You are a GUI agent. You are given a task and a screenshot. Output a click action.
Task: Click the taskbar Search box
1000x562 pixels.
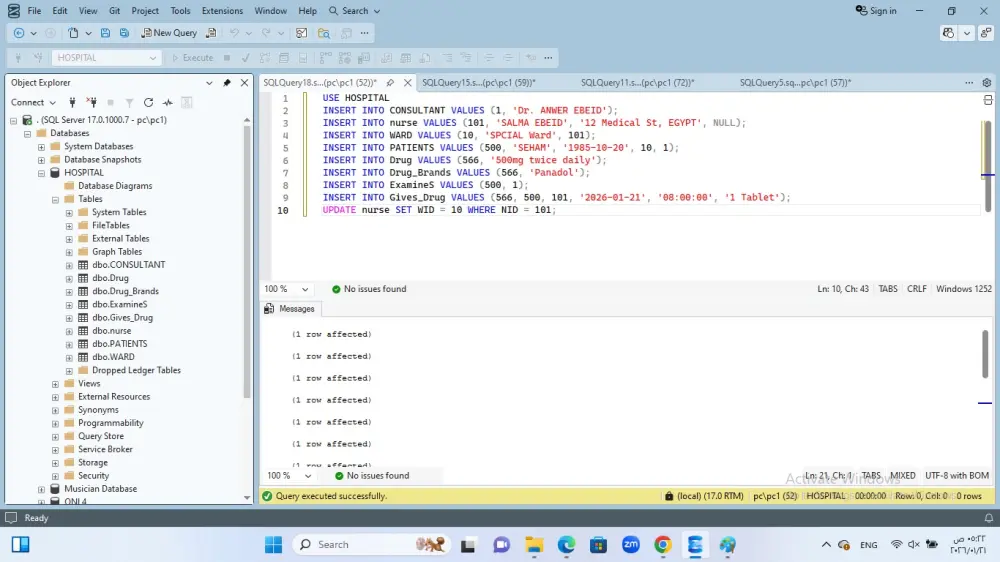tap(371, 545)
